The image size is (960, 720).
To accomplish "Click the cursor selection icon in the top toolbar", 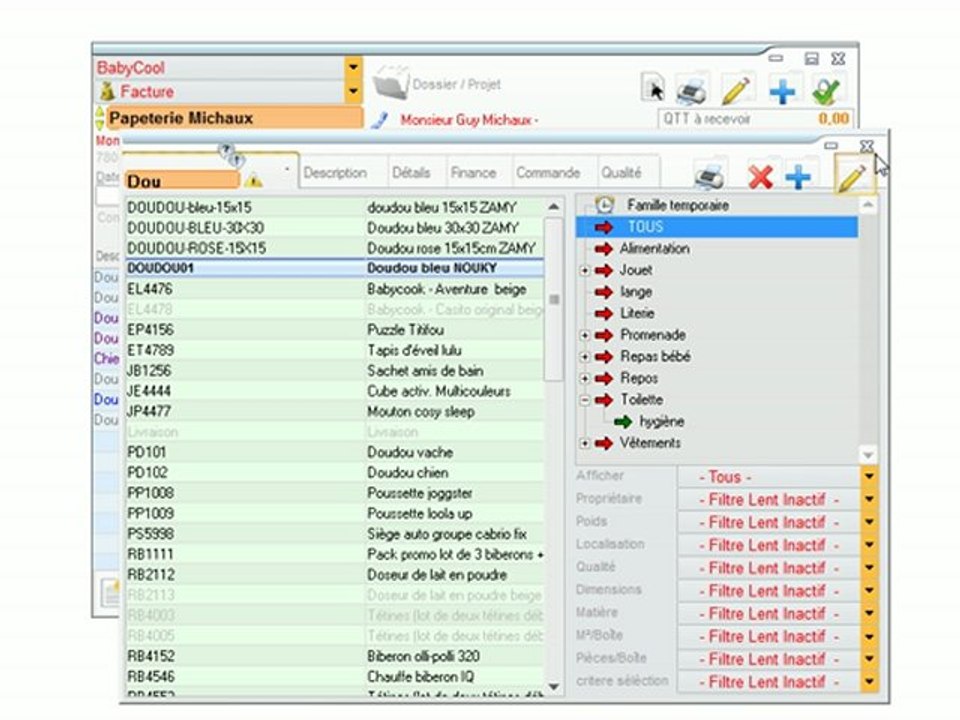I will (653, 89).
